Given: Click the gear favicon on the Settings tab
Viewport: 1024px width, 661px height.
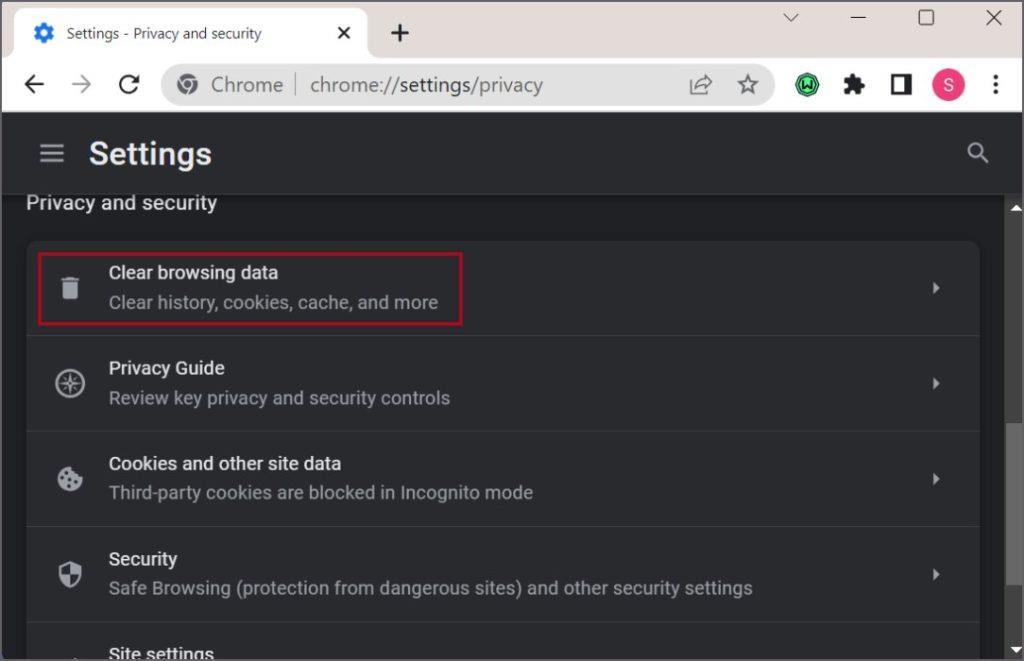Looking at the screenshot, I should pos(44,33).
